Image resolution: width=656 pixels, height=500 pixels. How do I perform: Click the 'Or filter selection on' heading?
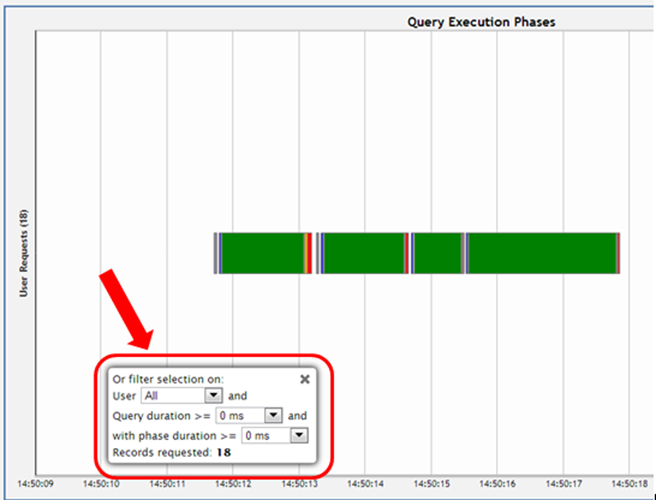click(168, 379)
